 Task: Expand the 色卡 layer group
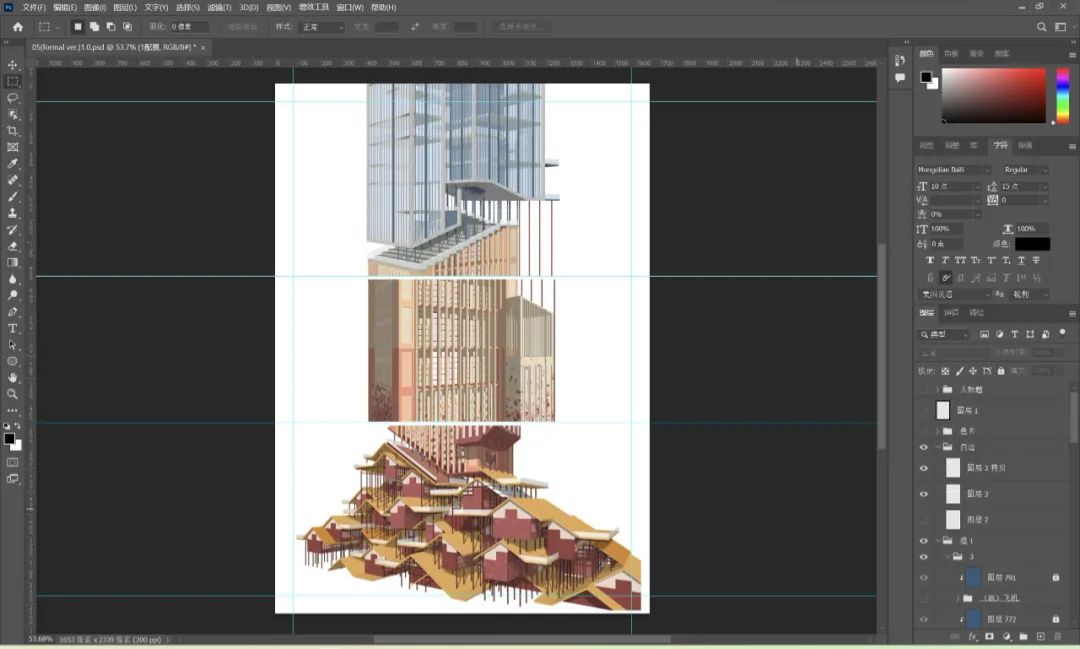pos(937,431)
